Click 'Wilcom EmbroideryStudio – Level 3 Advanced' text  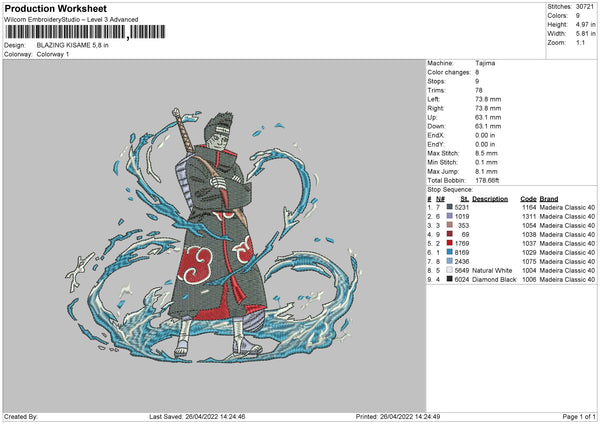coord(71,20)
